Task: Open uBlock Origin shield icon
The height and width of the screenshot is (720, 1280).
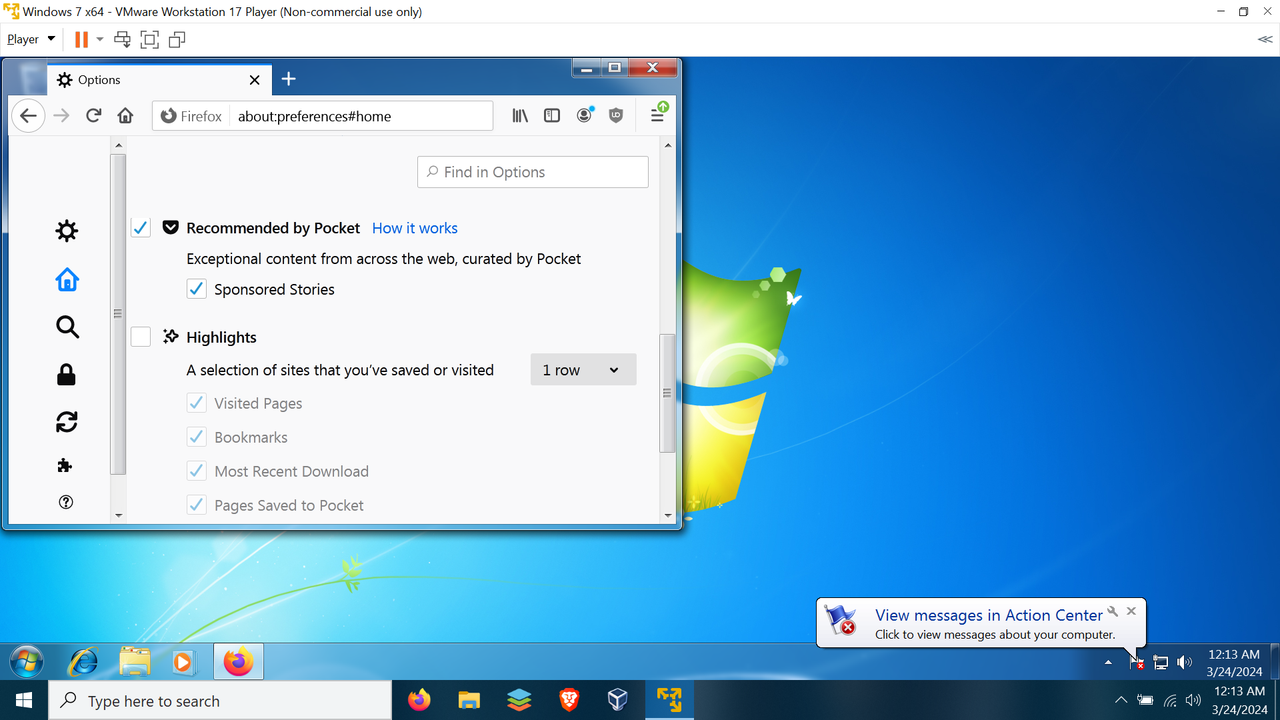Action: point(616,116)
